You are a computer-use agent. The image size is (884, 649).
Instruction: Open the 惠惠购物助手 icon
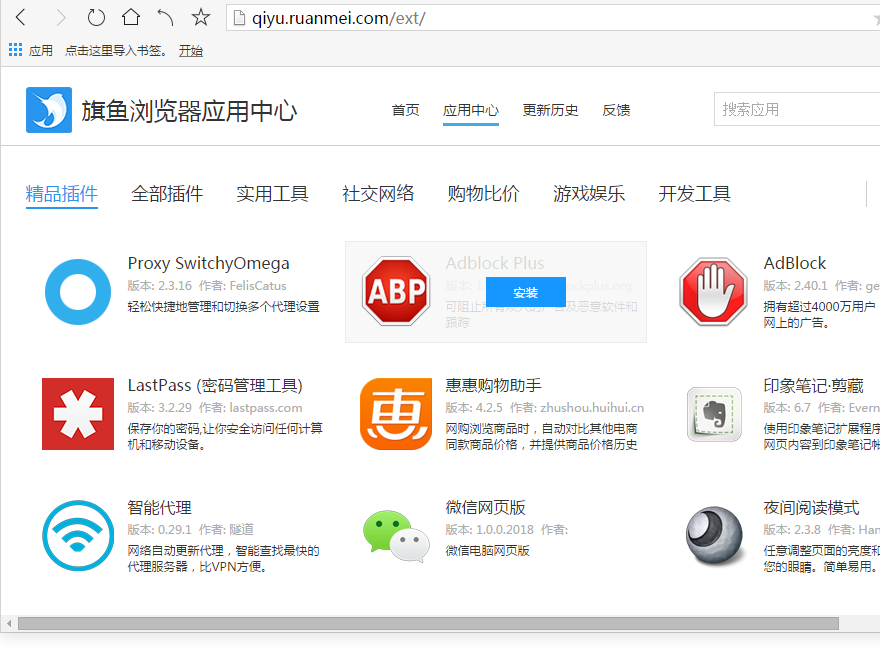click(x=396, y=414)
